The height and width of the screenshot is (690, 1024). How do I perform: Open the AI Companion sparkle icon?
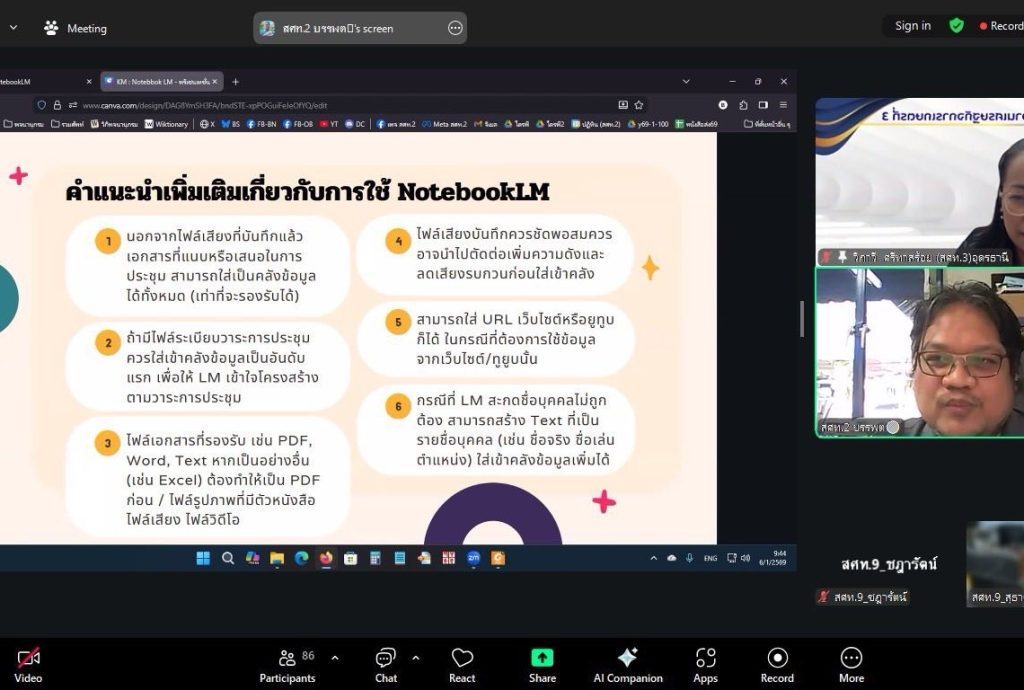pos(628,657)
